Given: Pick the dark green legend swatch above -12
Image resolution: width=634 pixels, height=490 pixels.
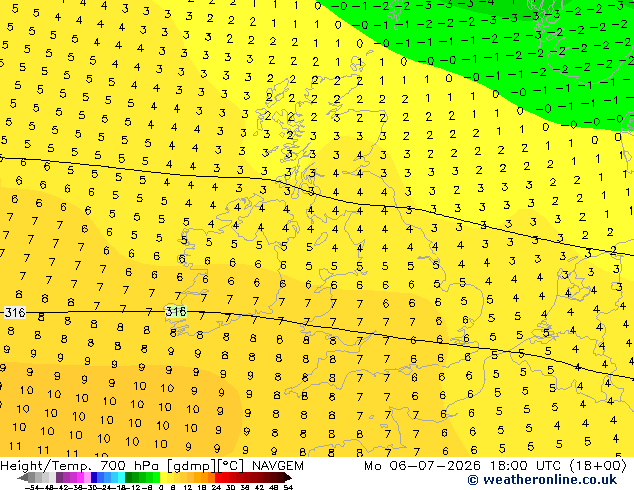Looking at the screenshot, I should (x=129, y=478).
